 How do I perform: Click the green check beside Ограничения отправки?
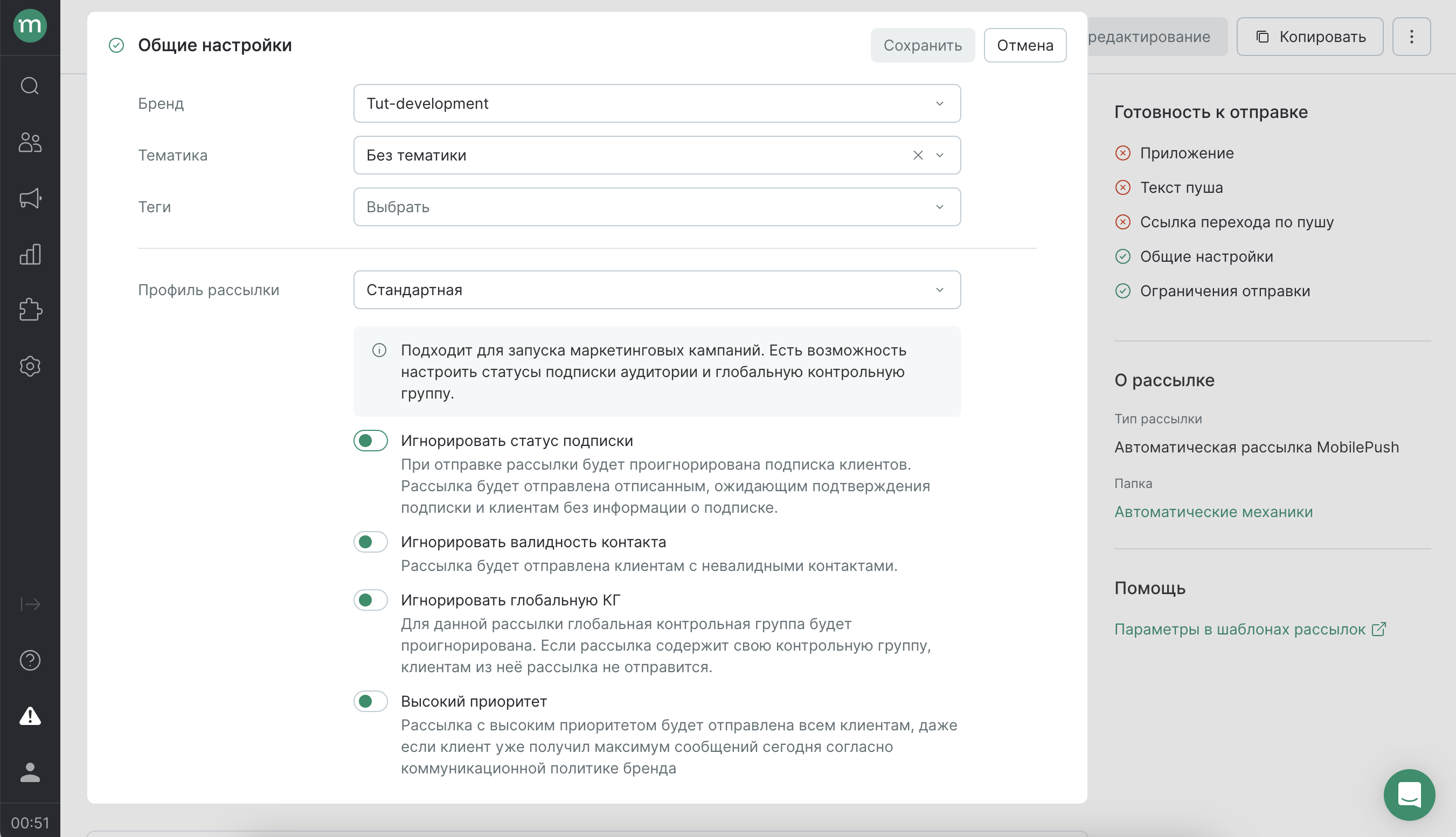[x=1122, y=291]
